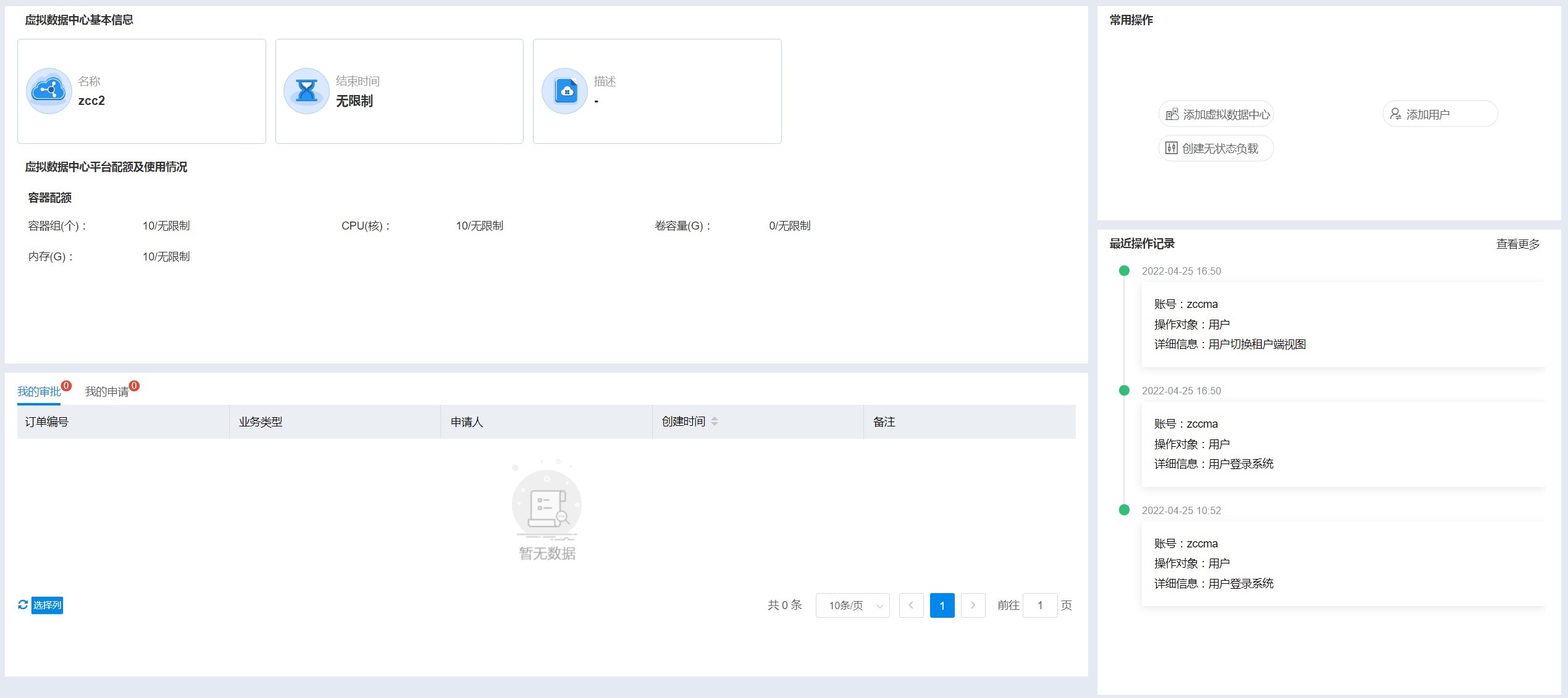Image resolution: width=1568 pixels, height=698 pixels.
Task: Click the refresh icon next to 选择列
Action: (23, 605)
